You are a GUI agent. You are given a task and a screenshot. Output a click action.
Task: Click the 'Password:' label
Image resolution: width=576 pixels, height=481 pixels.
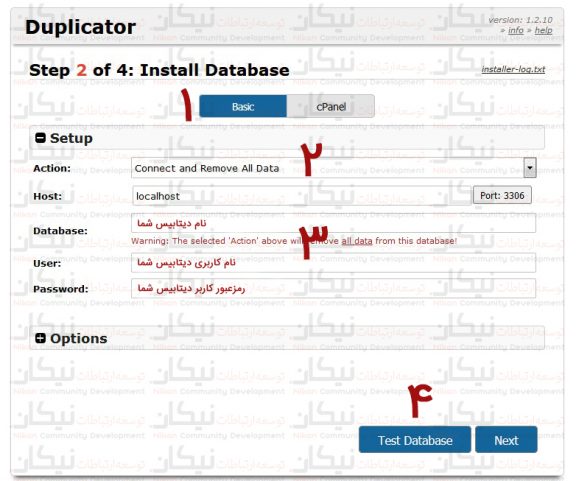(61, 289)
